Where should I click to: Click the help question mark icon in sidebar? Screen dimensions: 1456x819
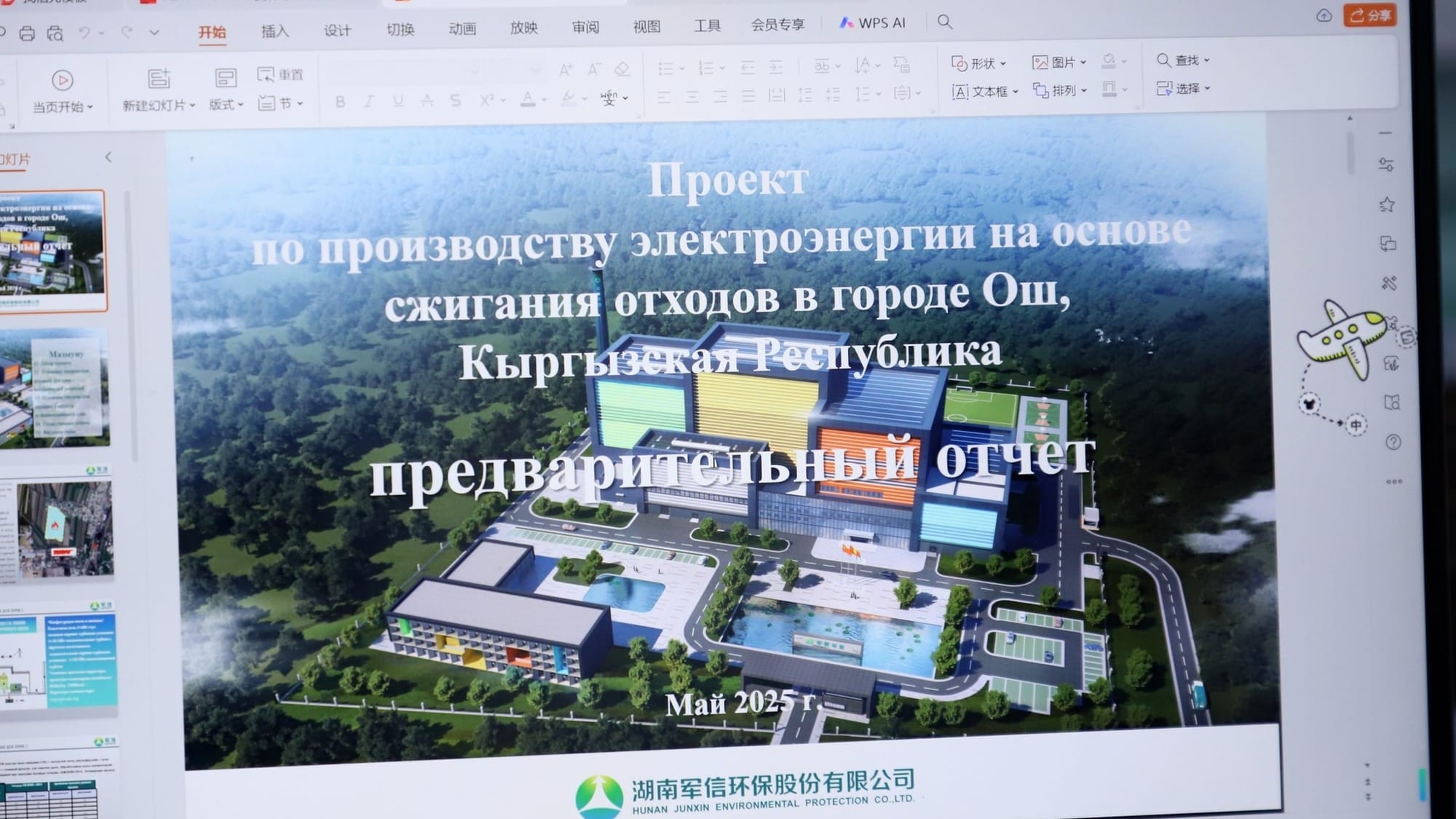1393,442
